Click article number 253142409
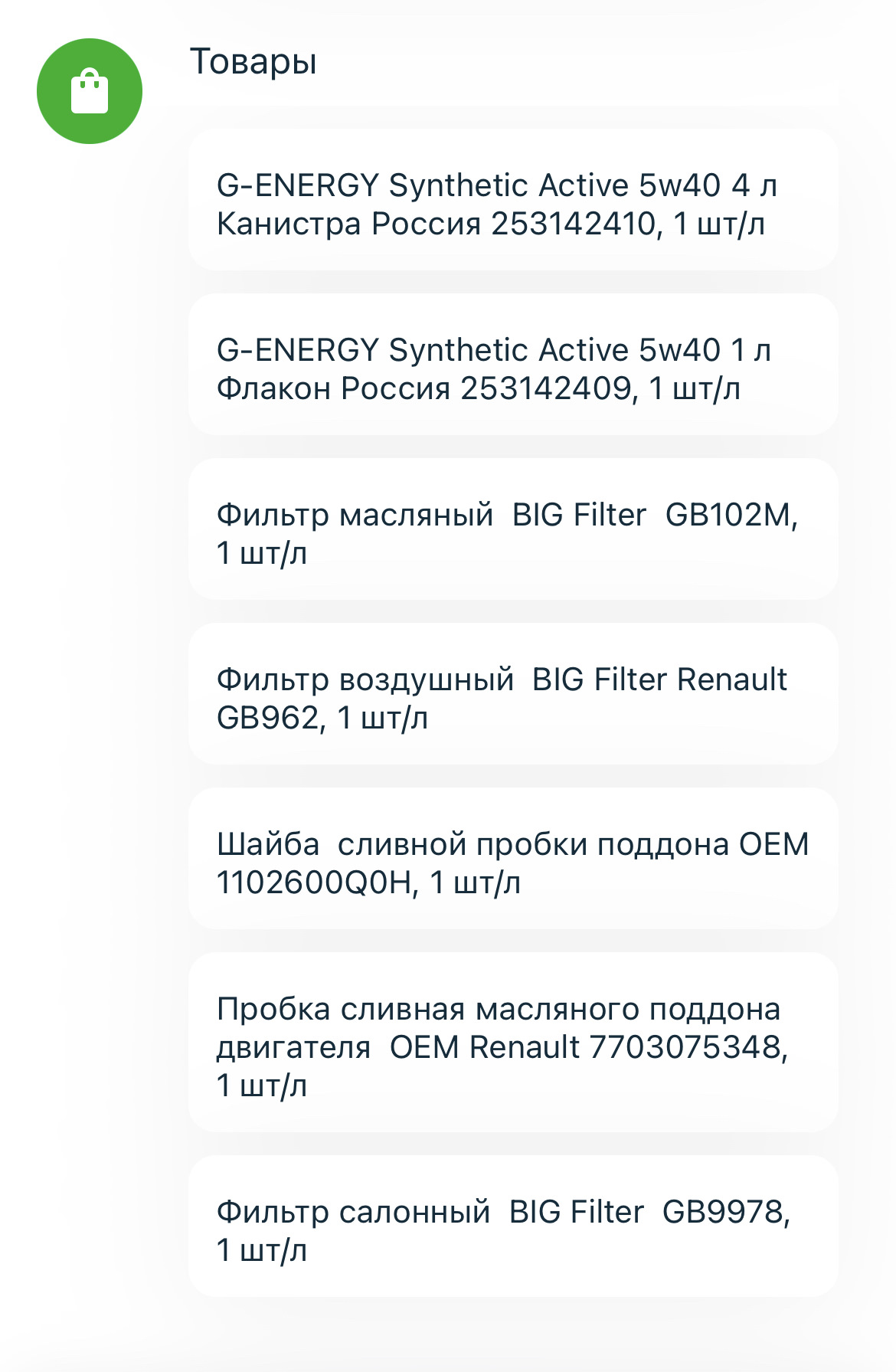 coord(546,389)
